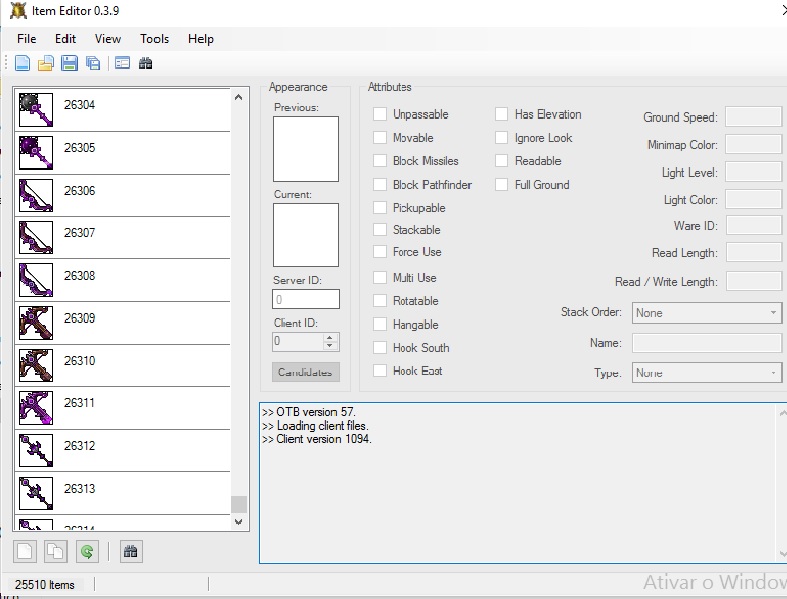Select the purple crossbow sprite for 26311
Viewport: 787px width, 599px height.
click(x=36, y=408)
